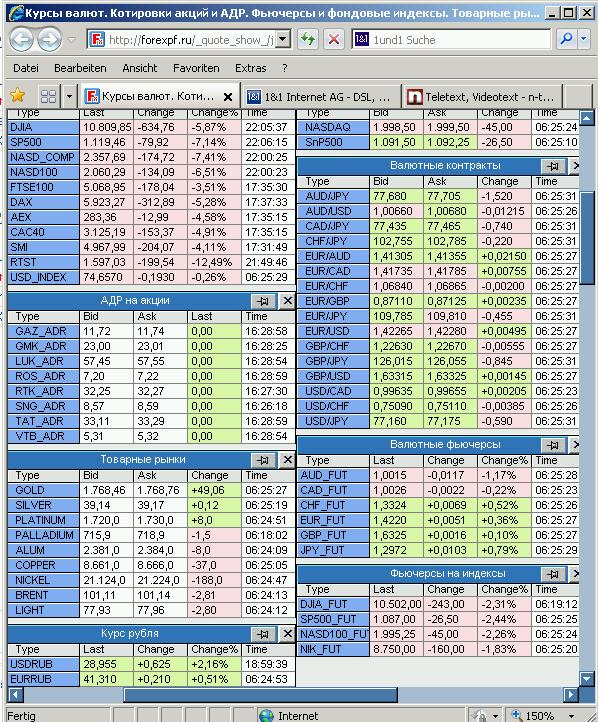Pin the Валютные фьючерсы panel
This screenshot has height=722, width=598.
click(553, 445)
